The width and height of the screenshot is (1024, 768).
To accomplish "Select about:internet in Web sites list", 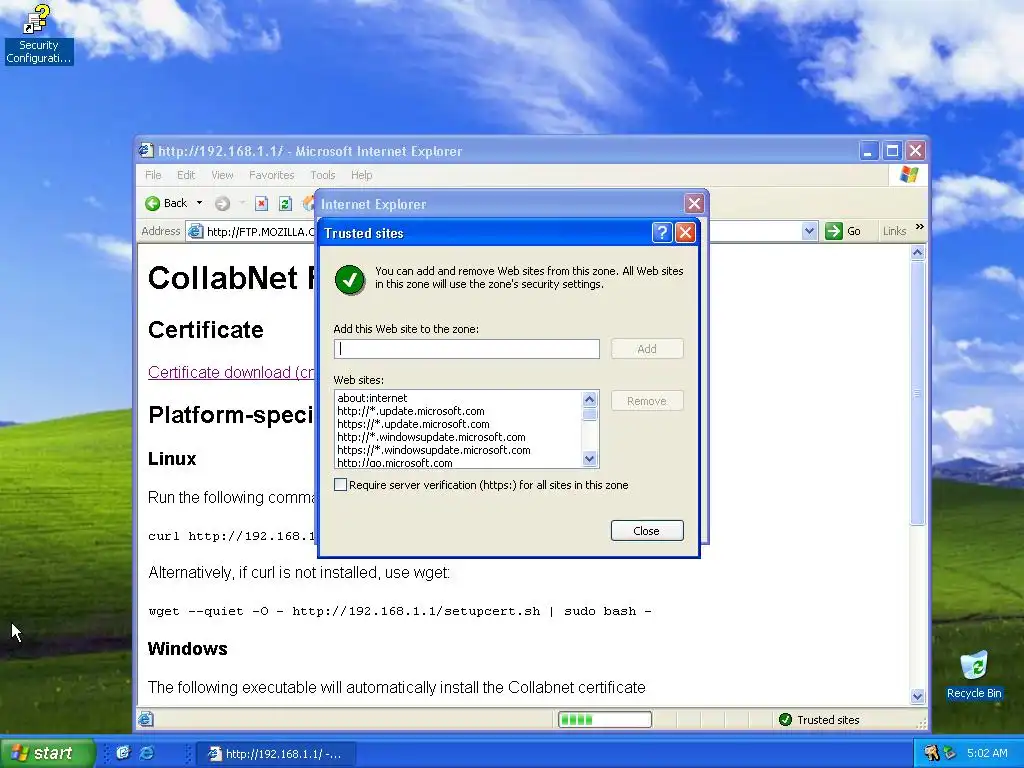I will click(372, 398).
